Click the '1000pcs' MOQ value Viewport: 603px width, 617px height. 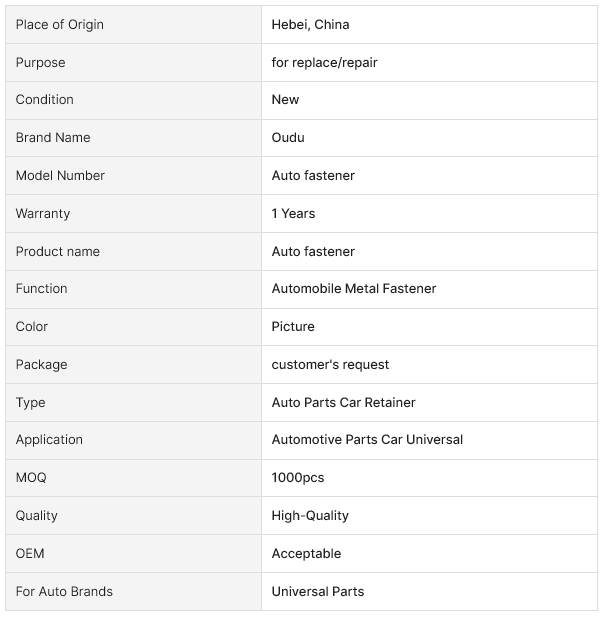[x=298, y=477]
